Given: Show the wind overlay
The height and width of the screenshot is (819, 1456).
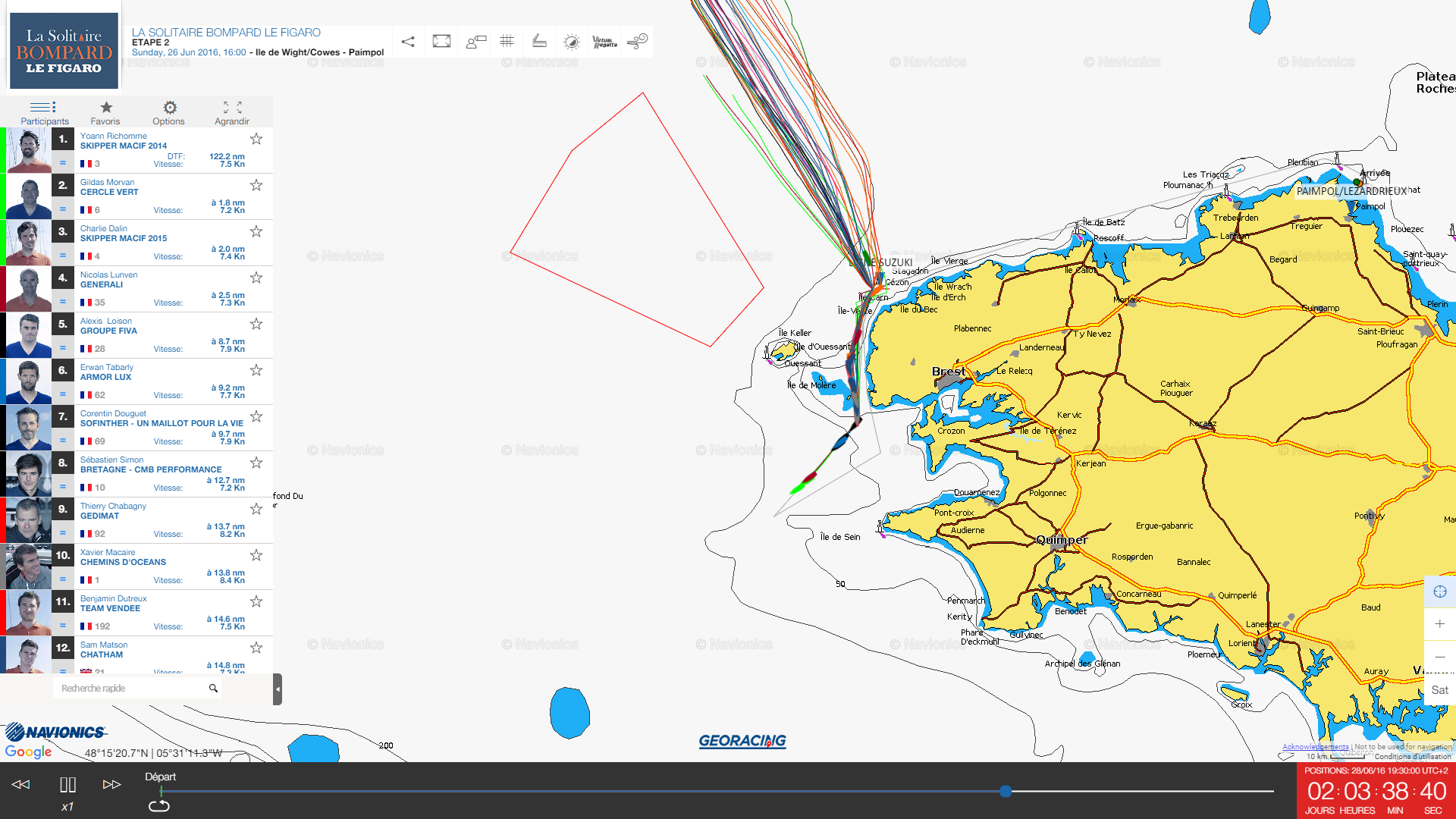Looking at the screenshot, I should [x=637, y=42].
